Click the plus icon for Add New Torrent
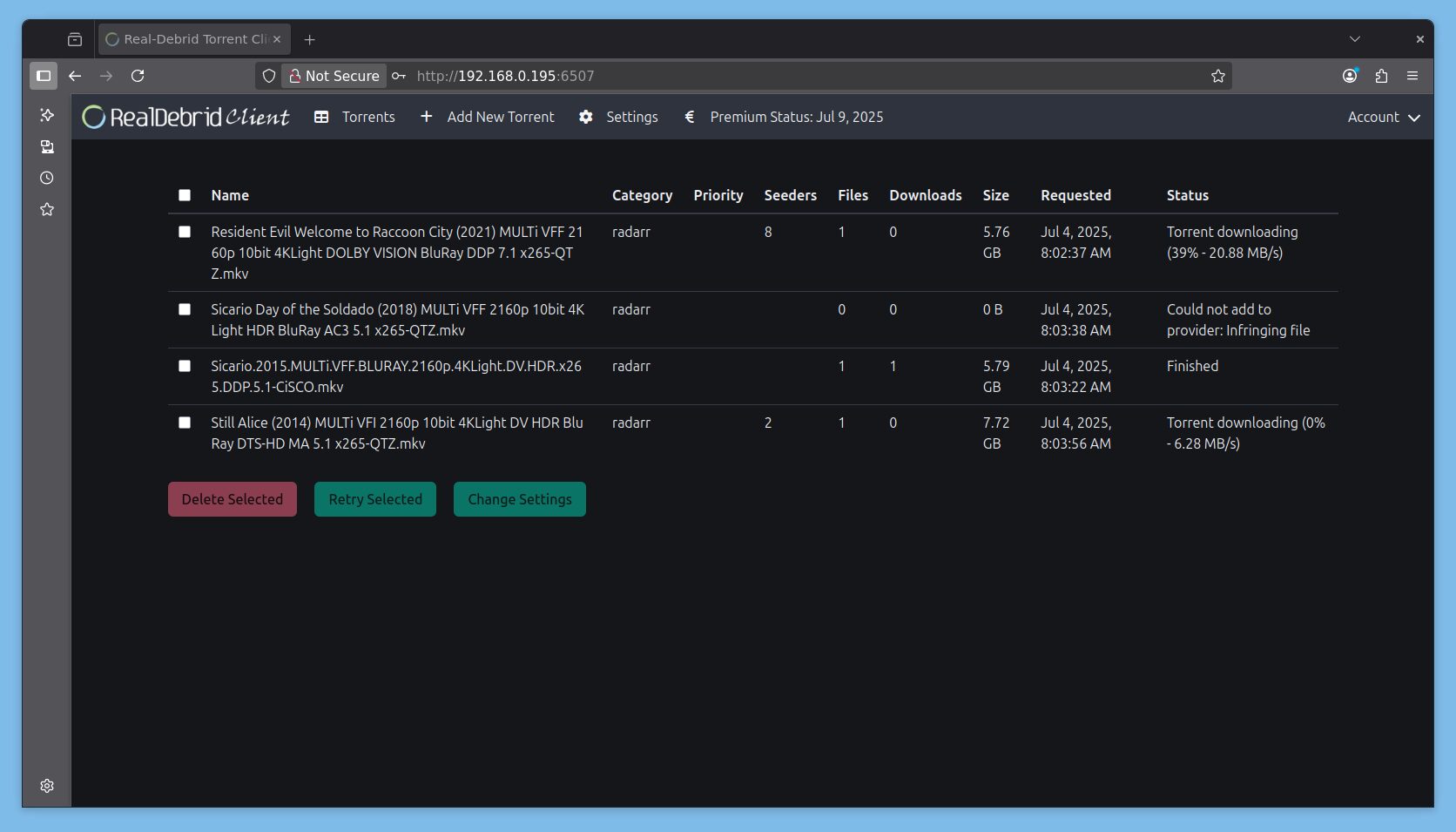The height and width of the screenshot is (832, 1456). pos(426,116)
